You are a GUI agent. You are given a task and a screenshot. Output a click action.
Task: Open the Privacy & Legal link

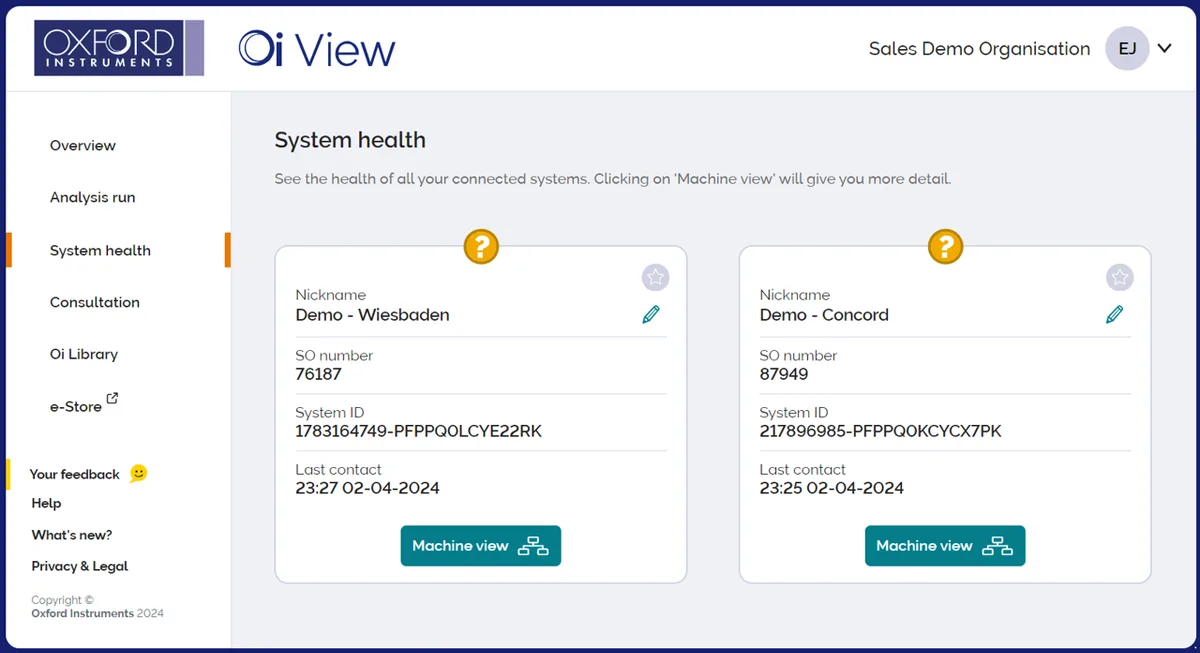coord(80,566)
